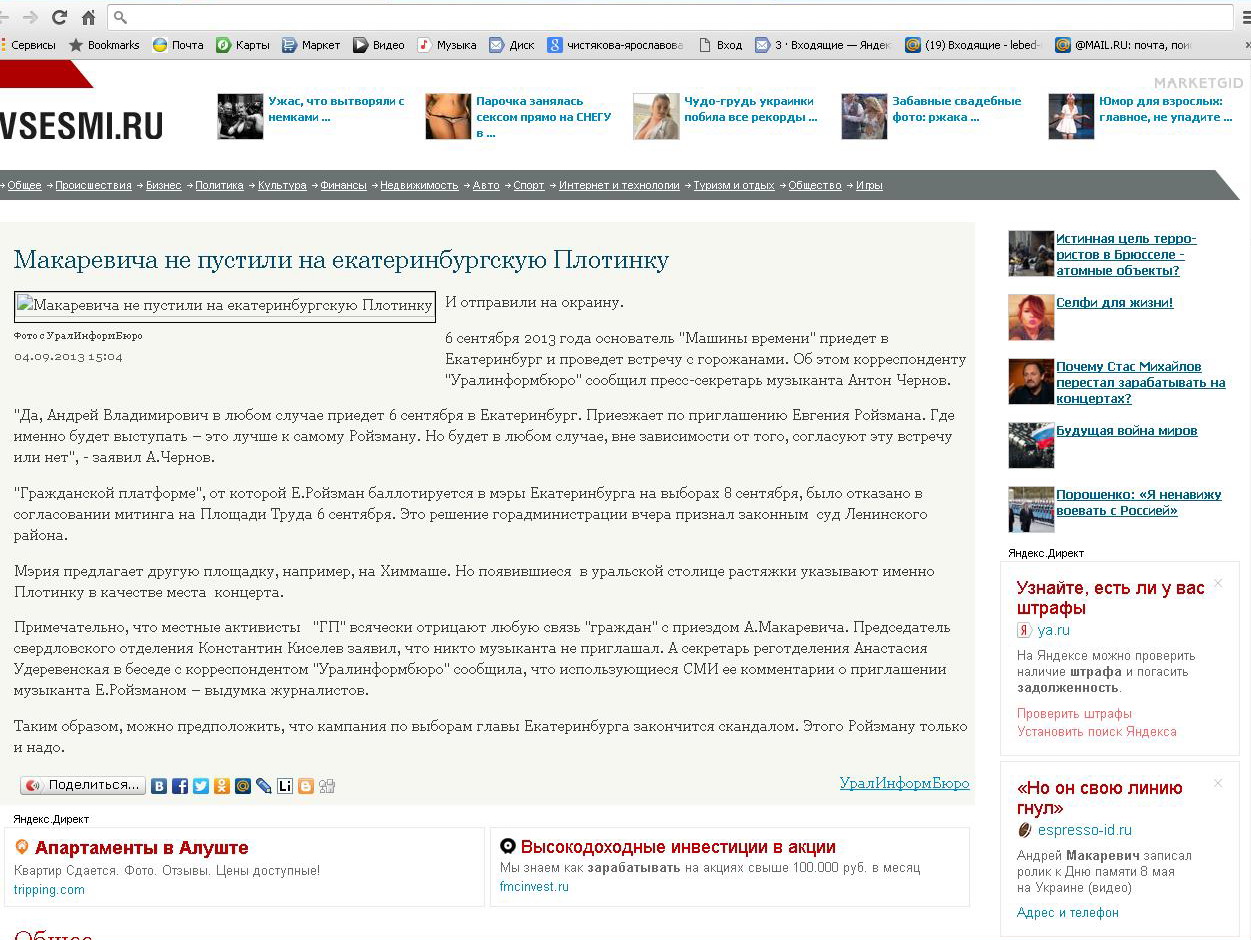Click the forward navigation arrow
This screenshot has width=1251, height=940.
tap(30, 17)
